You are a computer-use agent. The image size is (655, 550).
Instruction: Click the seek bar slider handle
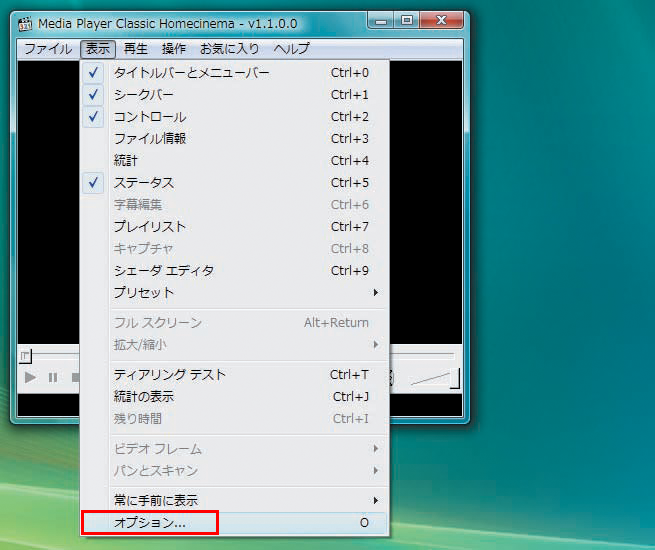[25, 356]
